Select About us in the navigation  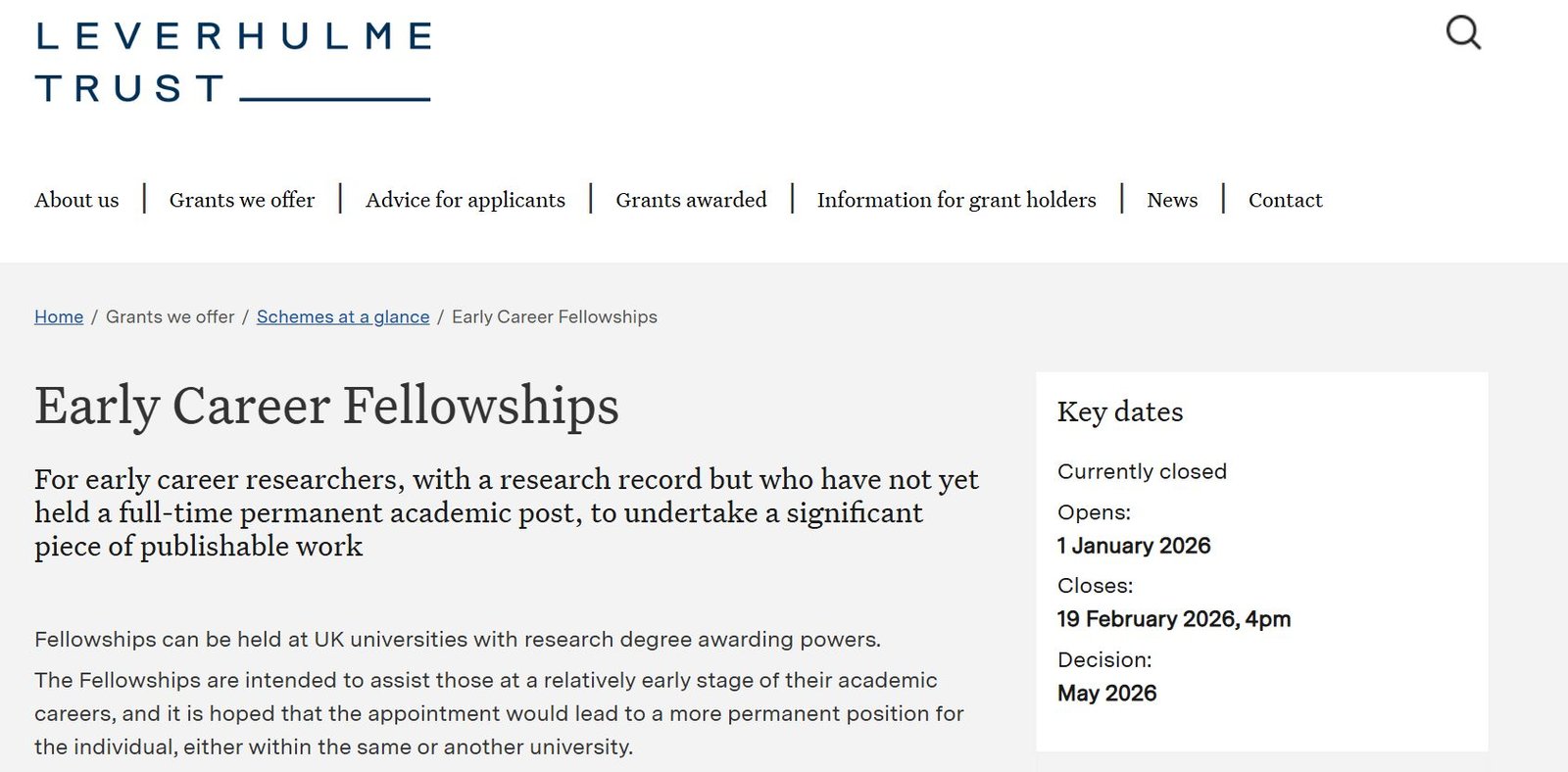(76, 200)
